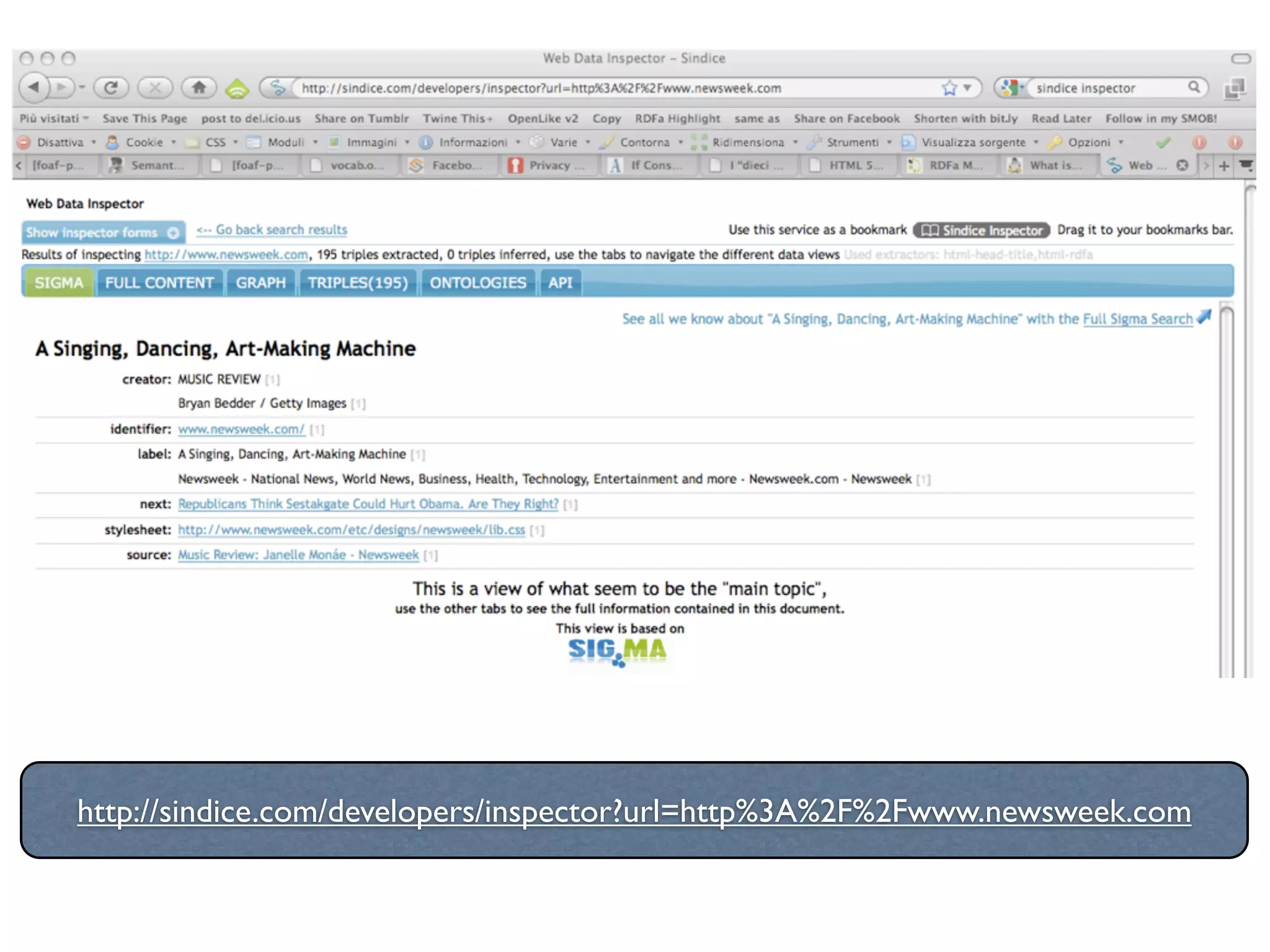The width and height of the screenshot is (1270, 952).
Task: Close the active Web tab
Action: point(1182,165)
